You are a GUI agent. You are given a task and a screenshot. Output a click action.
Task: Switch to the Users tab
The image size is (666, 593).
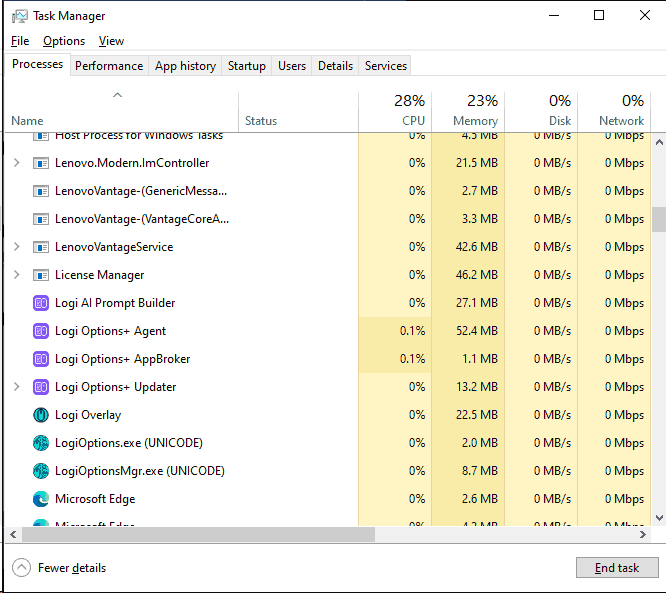(292, 66)
